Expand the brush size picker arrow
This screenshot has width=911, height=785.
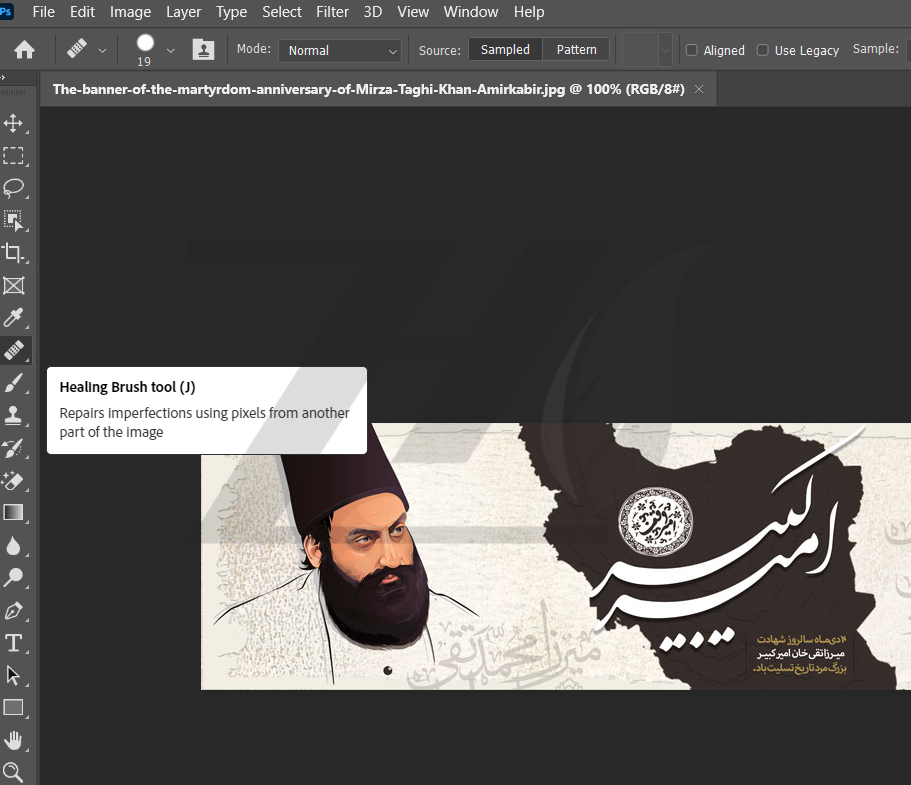(x=170, y=50)
